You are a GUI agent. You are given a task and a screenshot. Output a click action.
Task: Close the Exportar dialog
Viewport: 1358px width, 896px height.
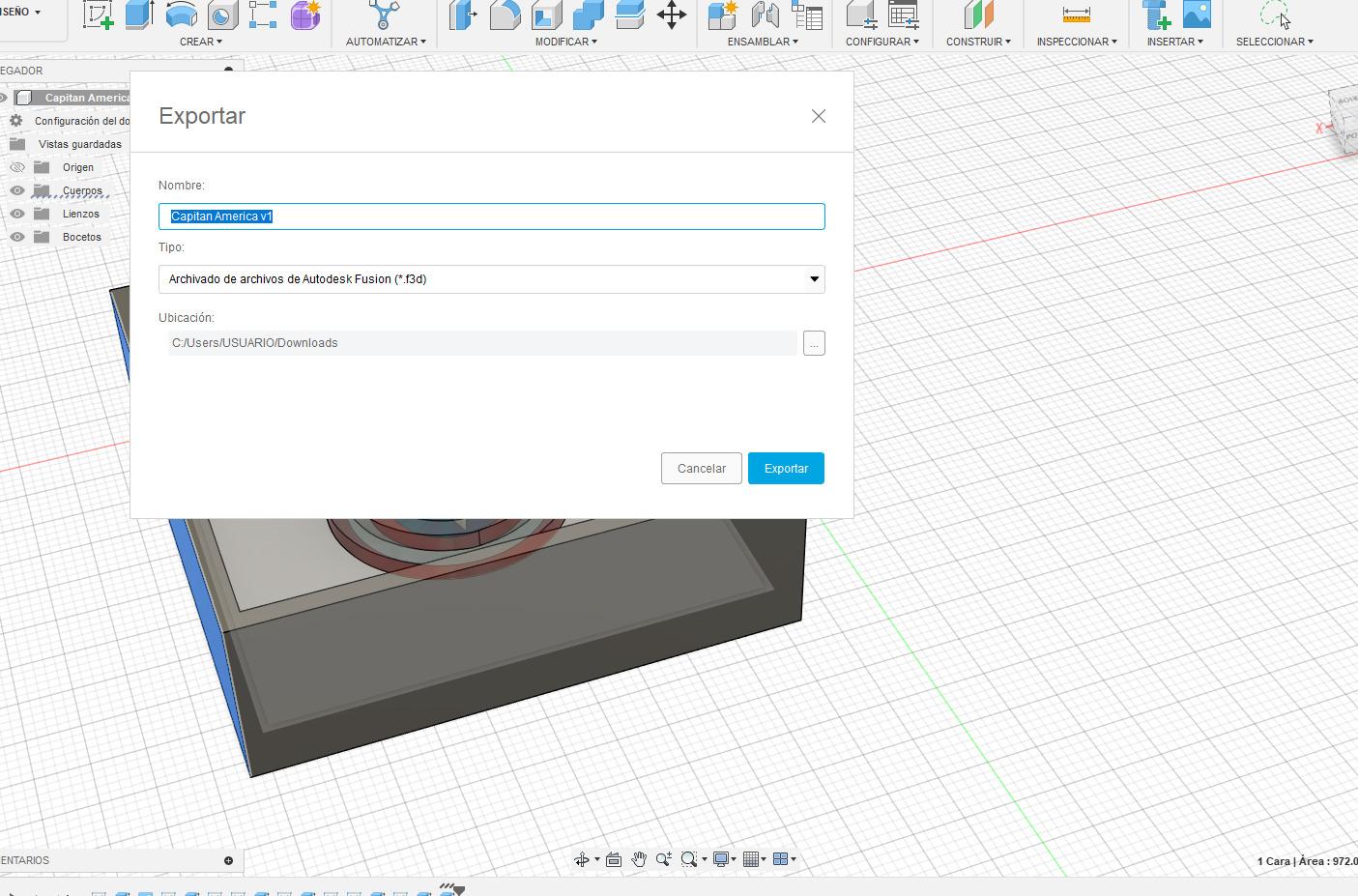819,116
